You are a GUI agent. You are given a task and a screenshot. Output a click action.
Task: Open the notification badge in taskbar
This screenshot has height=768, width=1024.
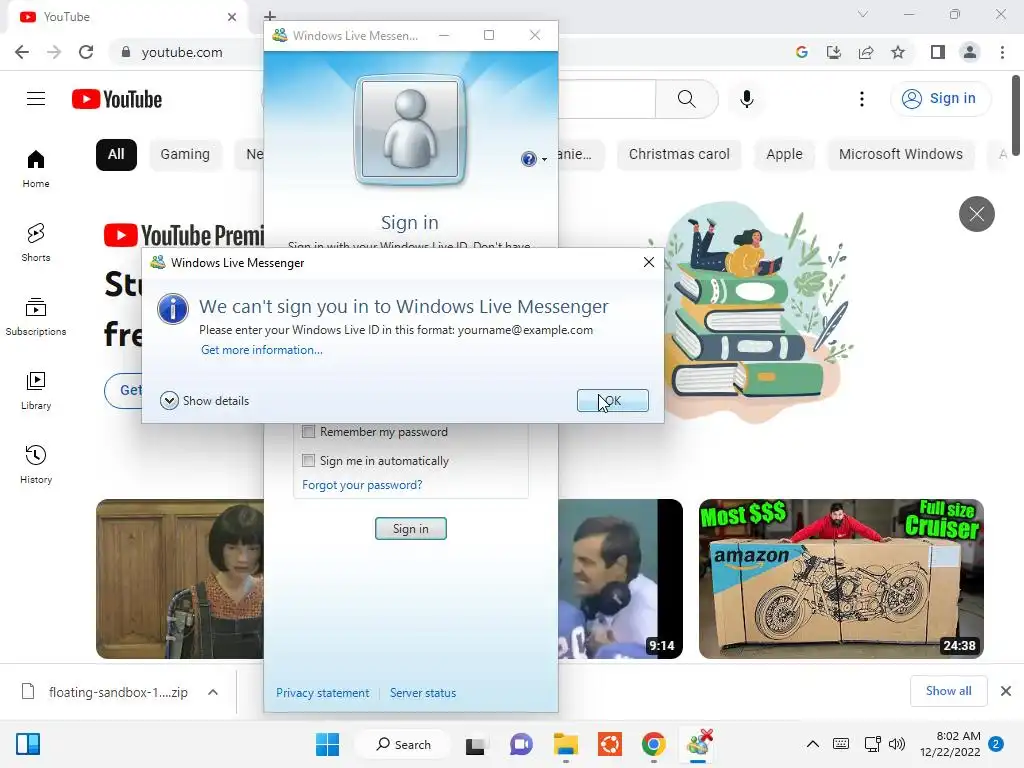[x=996, y=744]
